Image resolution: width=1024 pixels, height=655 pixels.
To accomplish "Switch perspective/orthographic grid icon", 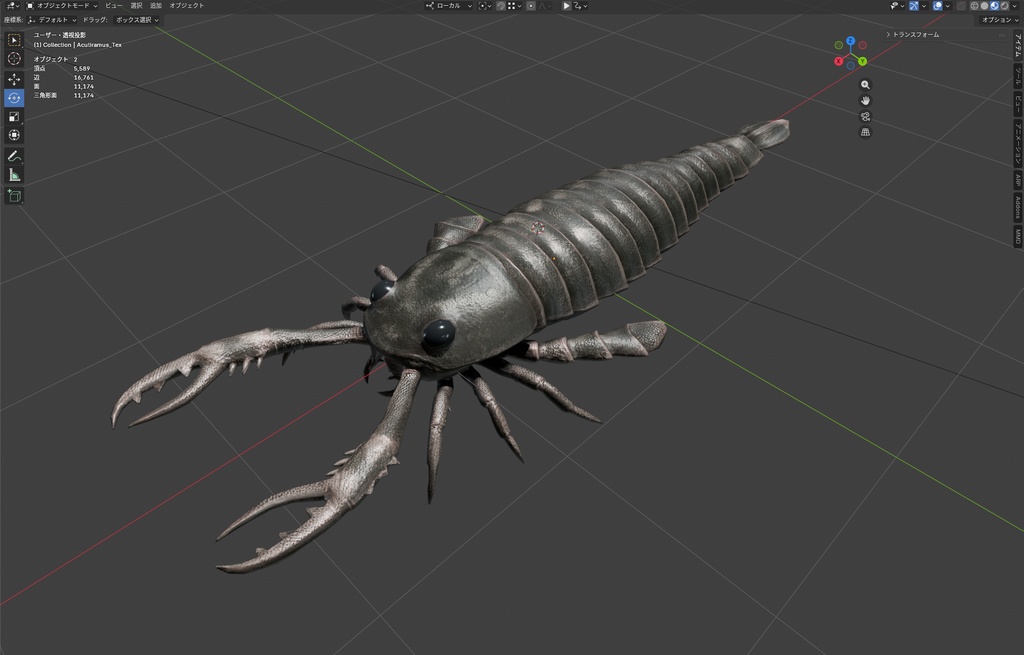I will tap(865, 132).
